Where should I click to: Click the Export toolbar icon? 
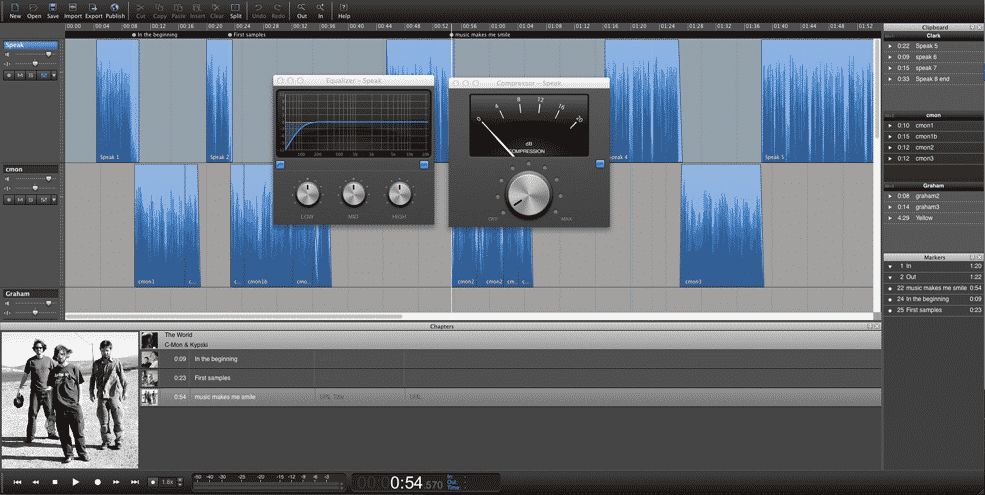point(93,10)
